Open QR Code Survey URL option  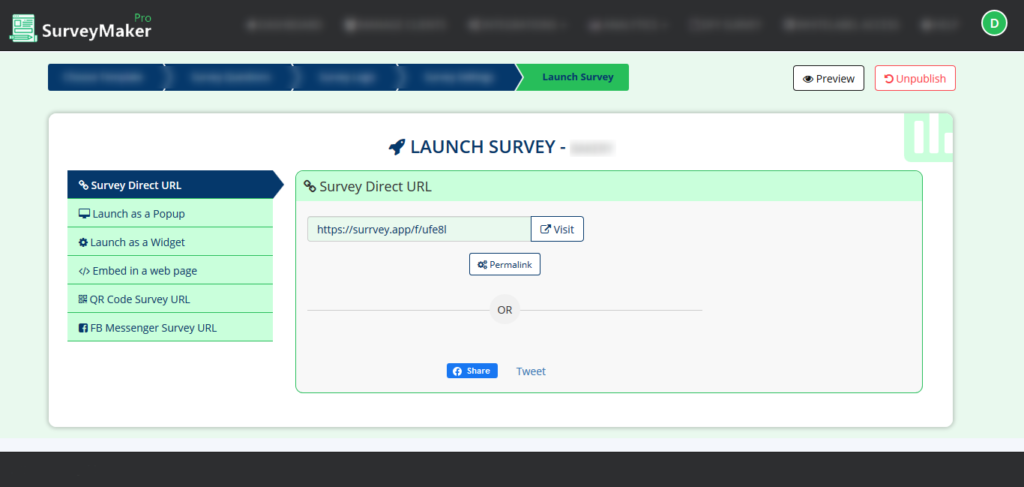coord(170,299)
